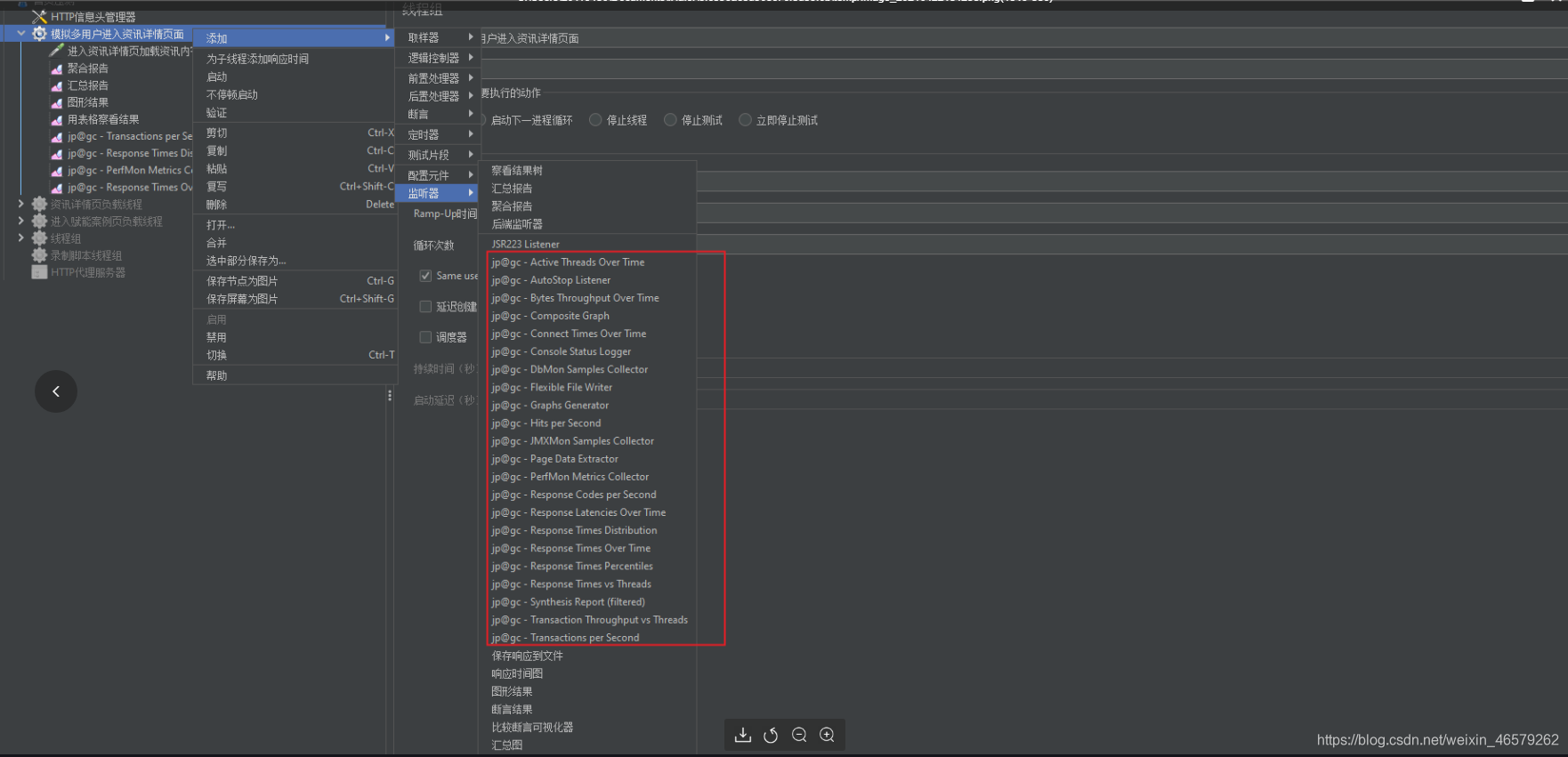Toggle the Same user checkbox

click(x=425, y=276)
